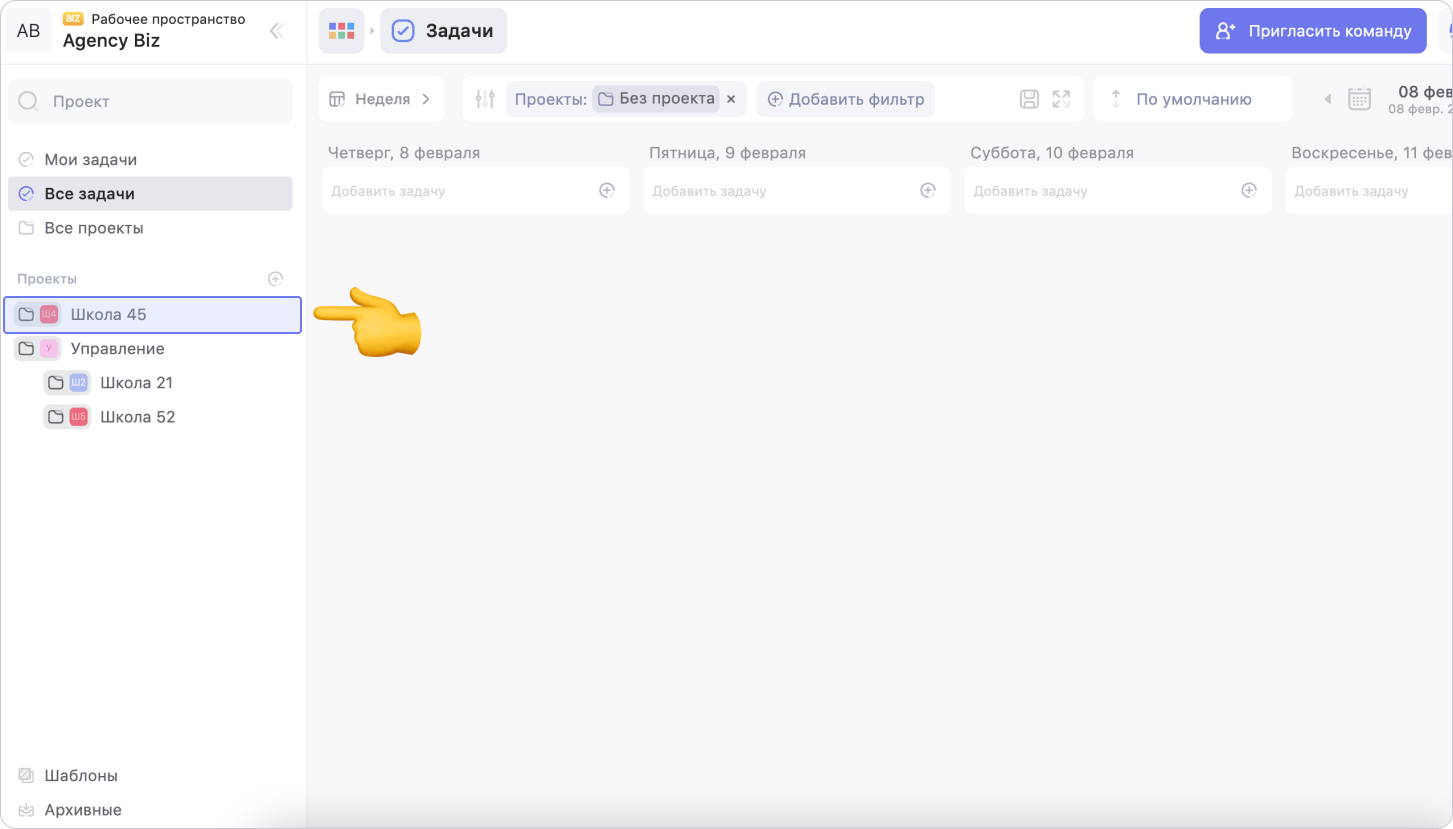
Task: Add task field under Пятница, 9 февраля
Action: click(797, 190)
